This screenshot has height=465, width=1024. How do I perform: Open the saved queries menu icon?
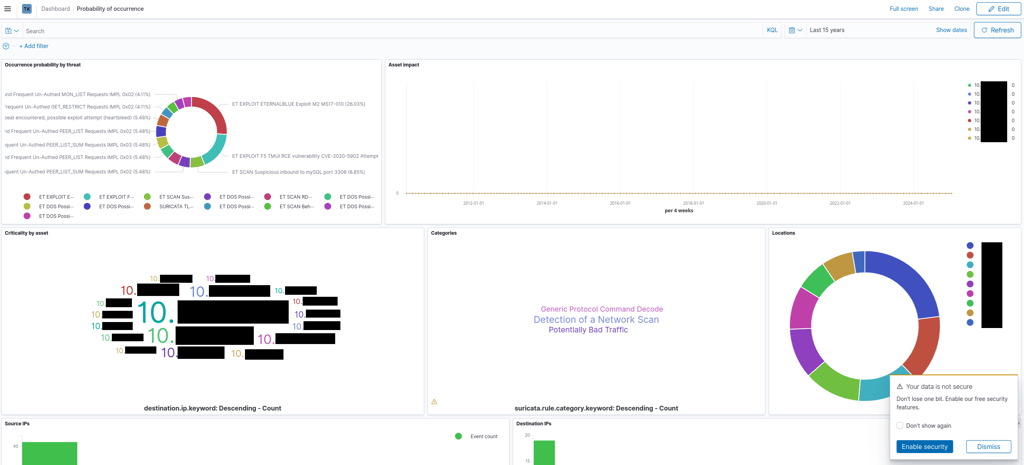tap(12, 31)
